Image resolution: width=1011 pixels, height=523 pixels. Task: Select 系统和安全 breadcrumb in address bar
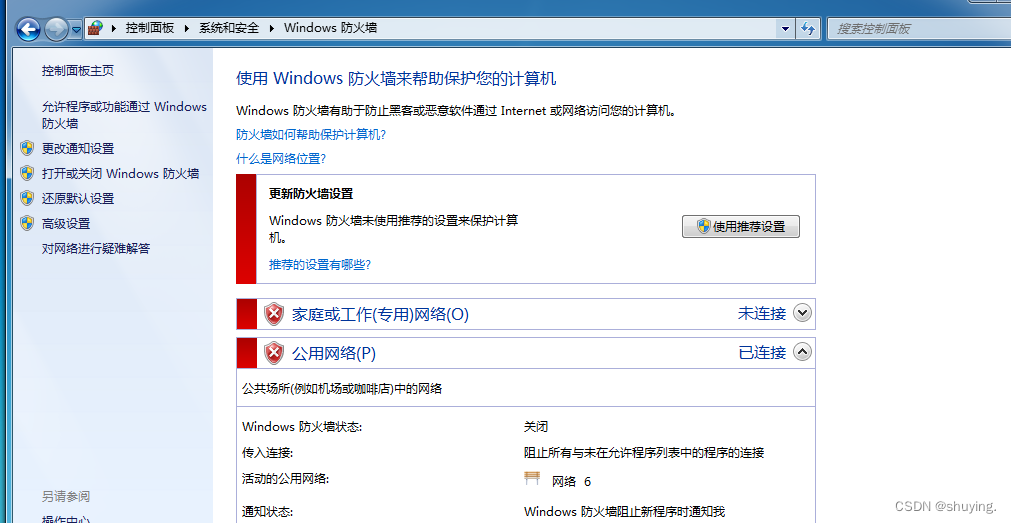point(229,28)
